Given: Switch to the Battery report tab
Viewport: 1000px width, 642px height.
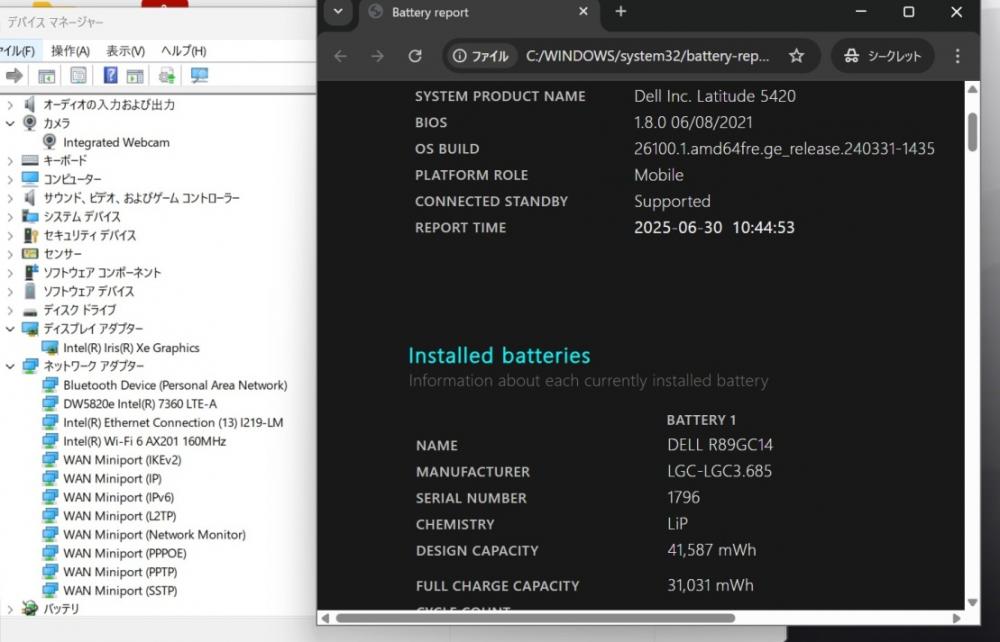Looking at the screenshot, I should [478, 12].
